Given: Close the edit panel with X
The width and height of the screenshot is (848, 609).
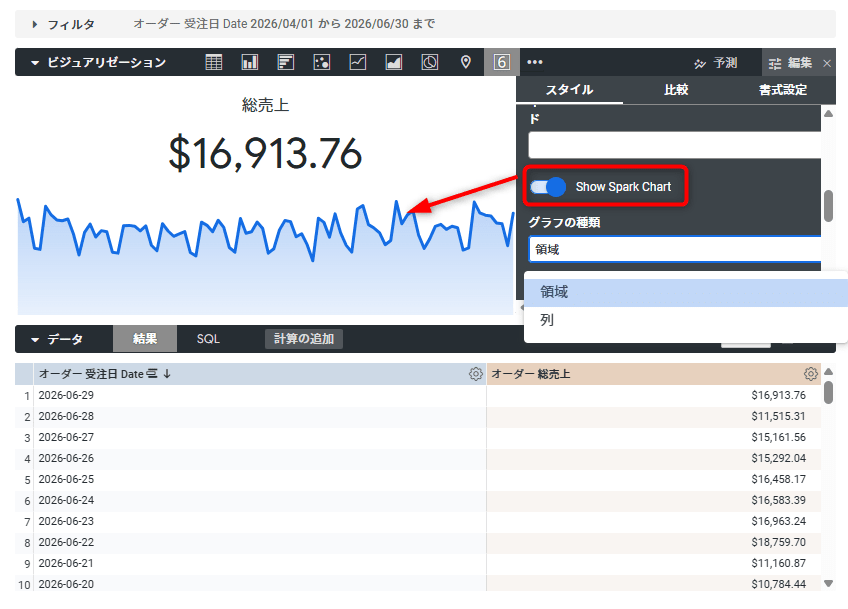Looking at the screenshot, I should pyautogui.click(x=827, y=63).
